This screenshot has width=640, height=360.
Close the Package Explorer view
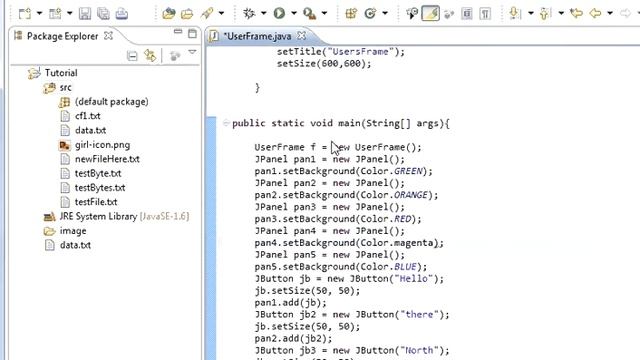[x=108, y=36]
